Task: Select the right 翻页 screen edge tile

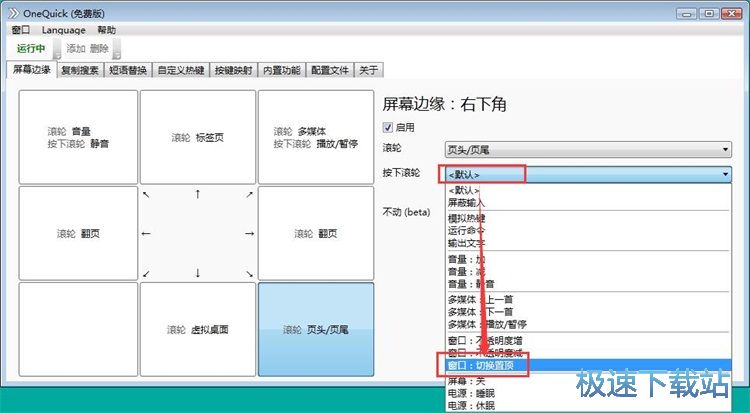Action: [316, 234]
